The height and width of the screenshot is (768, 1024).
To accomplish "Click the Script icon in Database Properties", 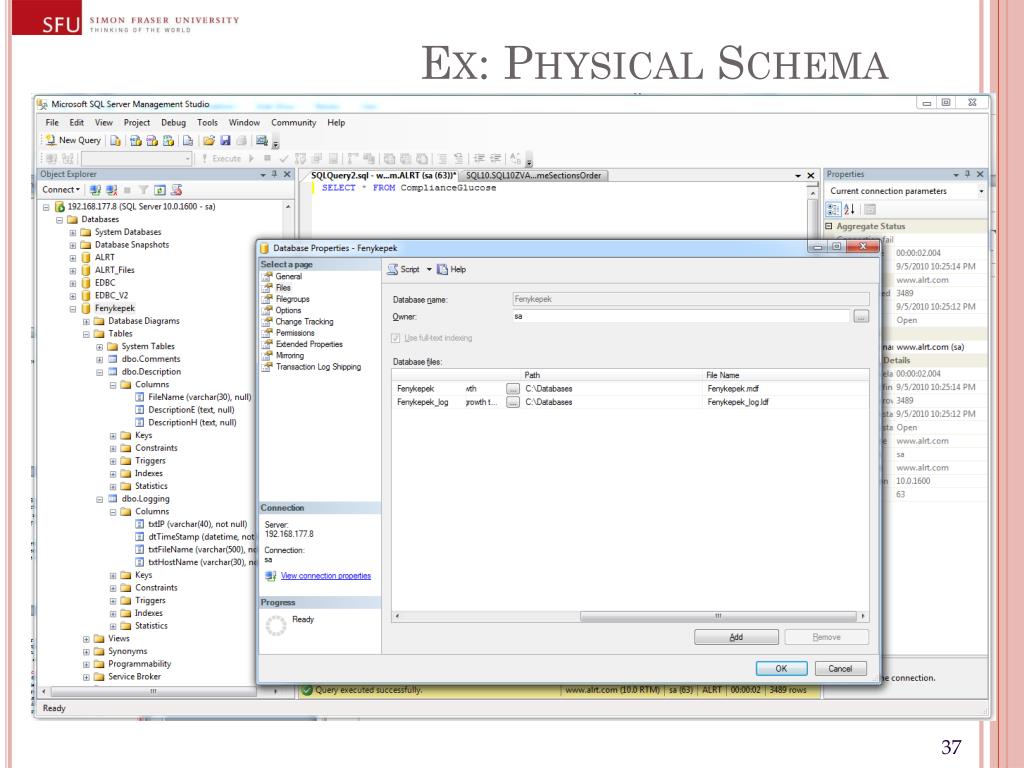I will coord(392,270).
